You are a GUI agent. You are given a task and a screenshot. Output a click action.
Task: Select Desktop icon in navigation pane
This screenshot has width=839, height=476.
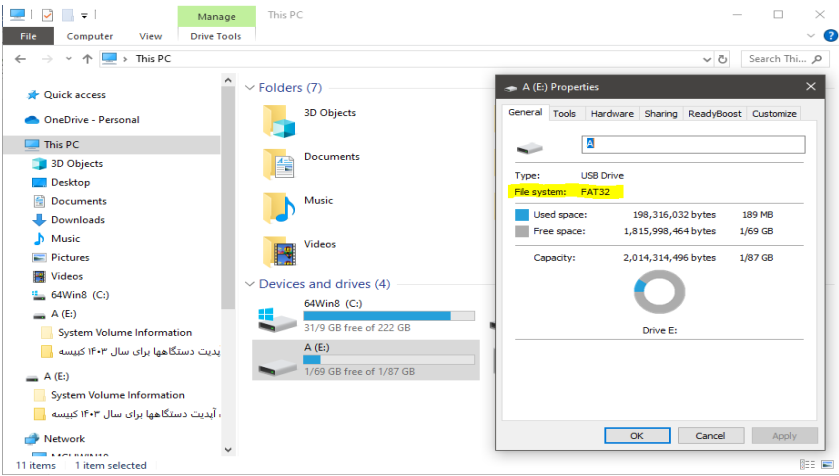(x=39, y=182)
